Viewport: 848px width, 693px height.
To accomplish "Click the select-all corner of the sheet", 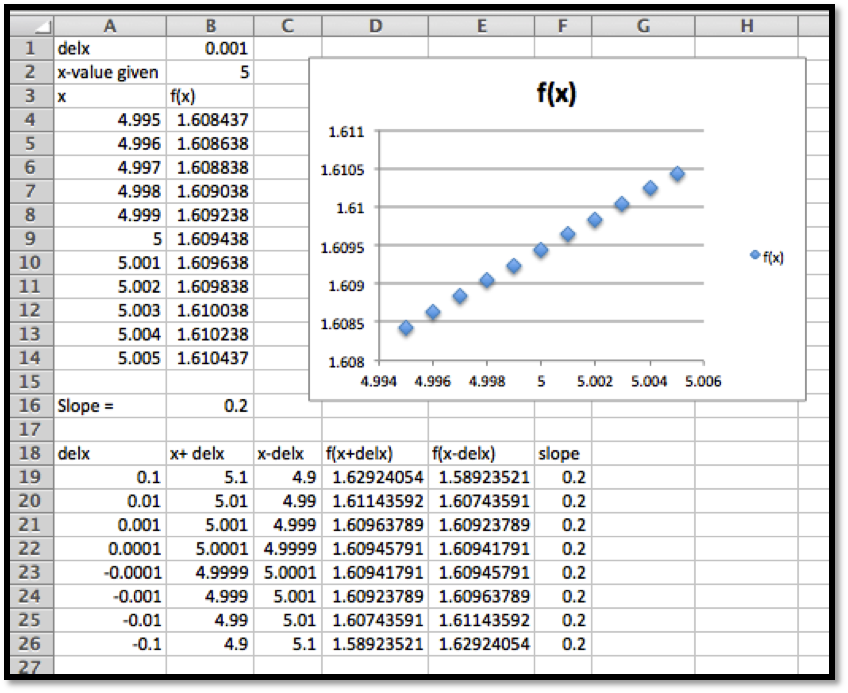I will point(32,27).
